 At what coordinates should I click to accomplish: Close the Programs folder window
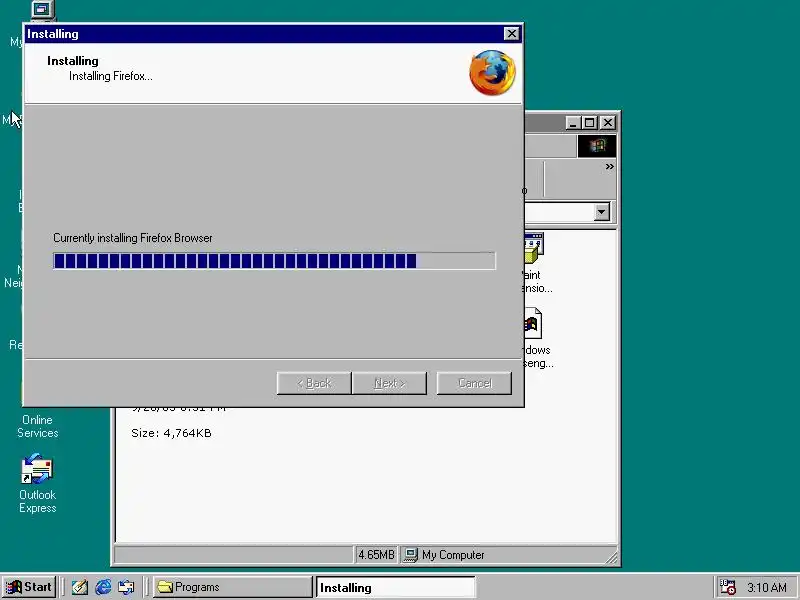(x=608, y=123)
